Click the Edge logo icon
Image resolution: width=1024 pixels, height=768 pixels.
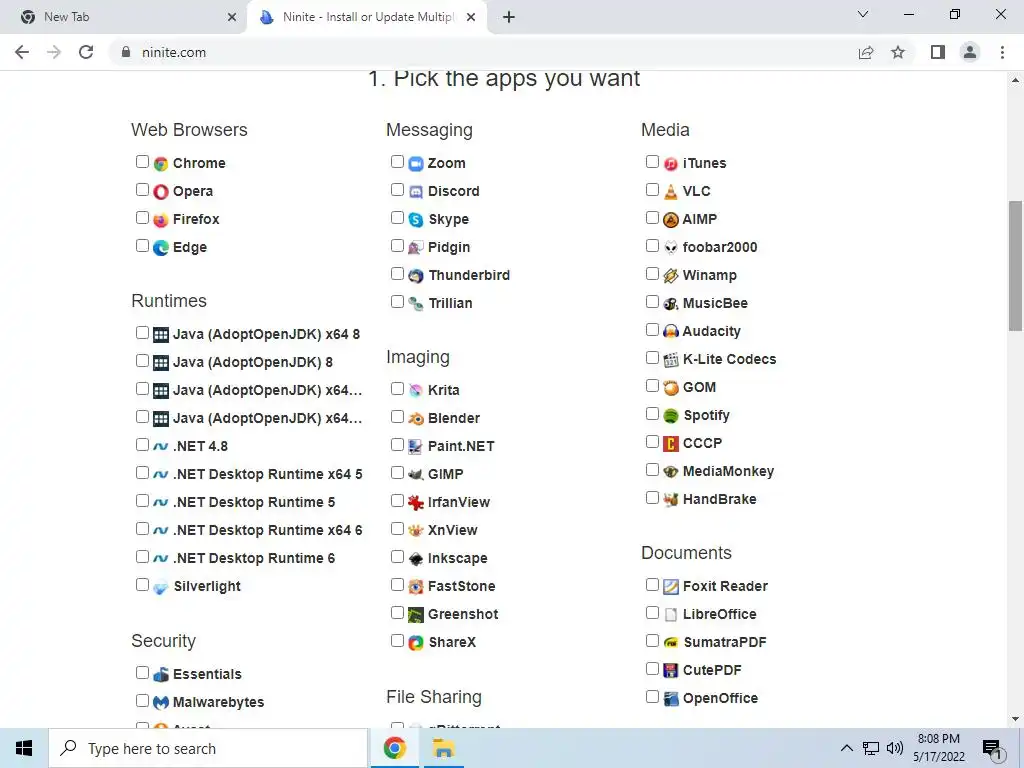(161, 248)
